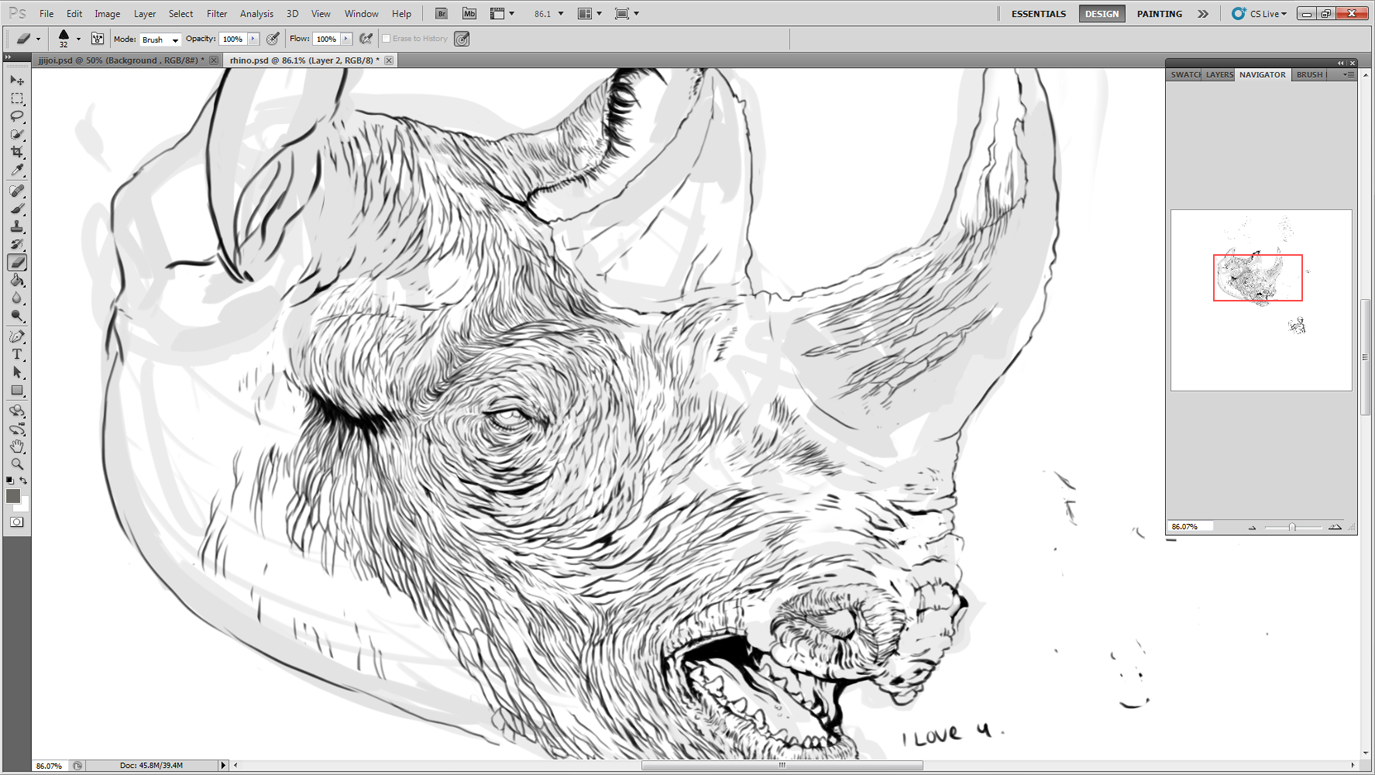This screenshot has width=1375, height=775.
Task: Switch to the Layers panel tab
Action: tap(1219, 75)
